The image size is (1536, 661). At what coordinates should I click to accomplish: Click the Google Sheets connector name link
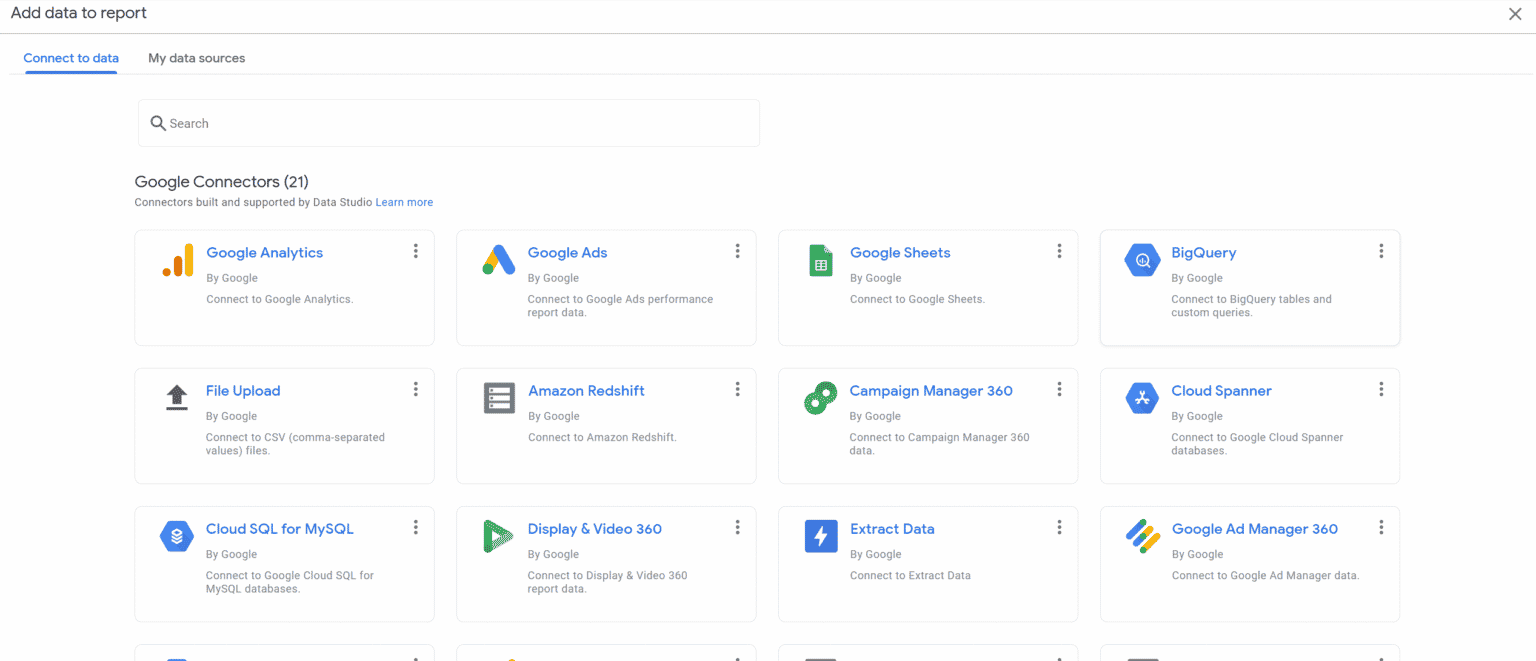click(899, 252)
